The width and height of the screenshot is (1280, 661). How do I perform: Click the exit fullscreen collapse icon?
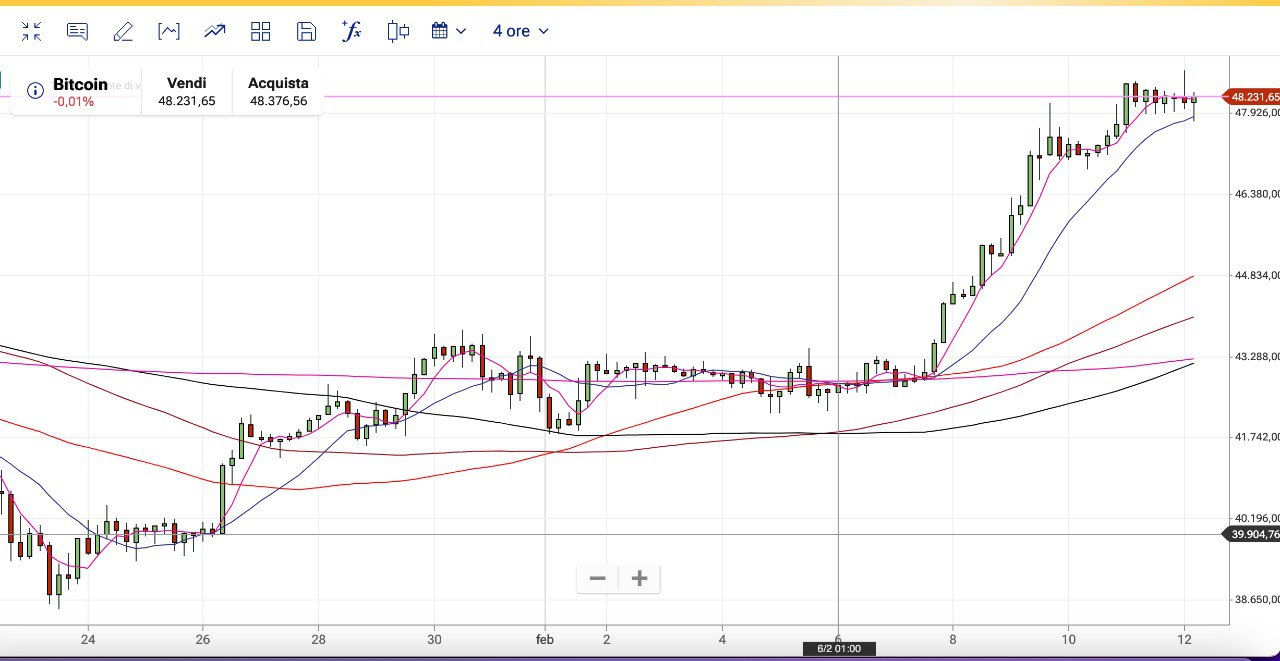point(32,32)
